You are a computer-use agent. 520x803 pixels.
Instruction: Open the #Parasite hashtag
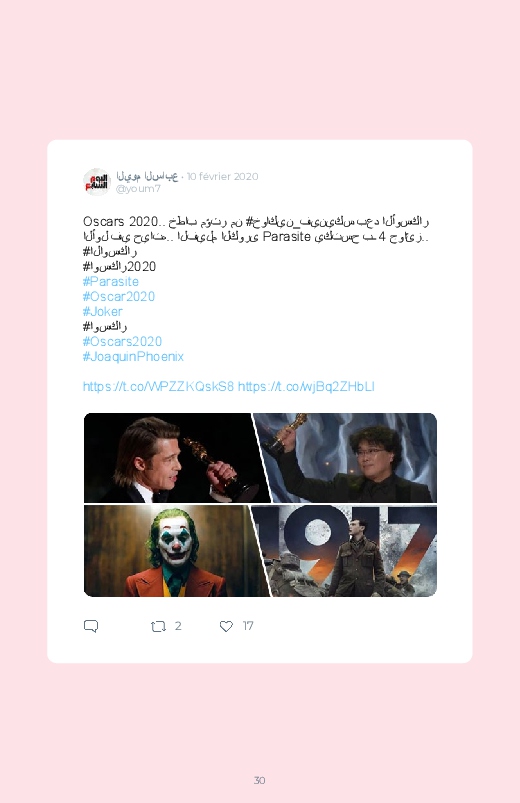(111, 282)
